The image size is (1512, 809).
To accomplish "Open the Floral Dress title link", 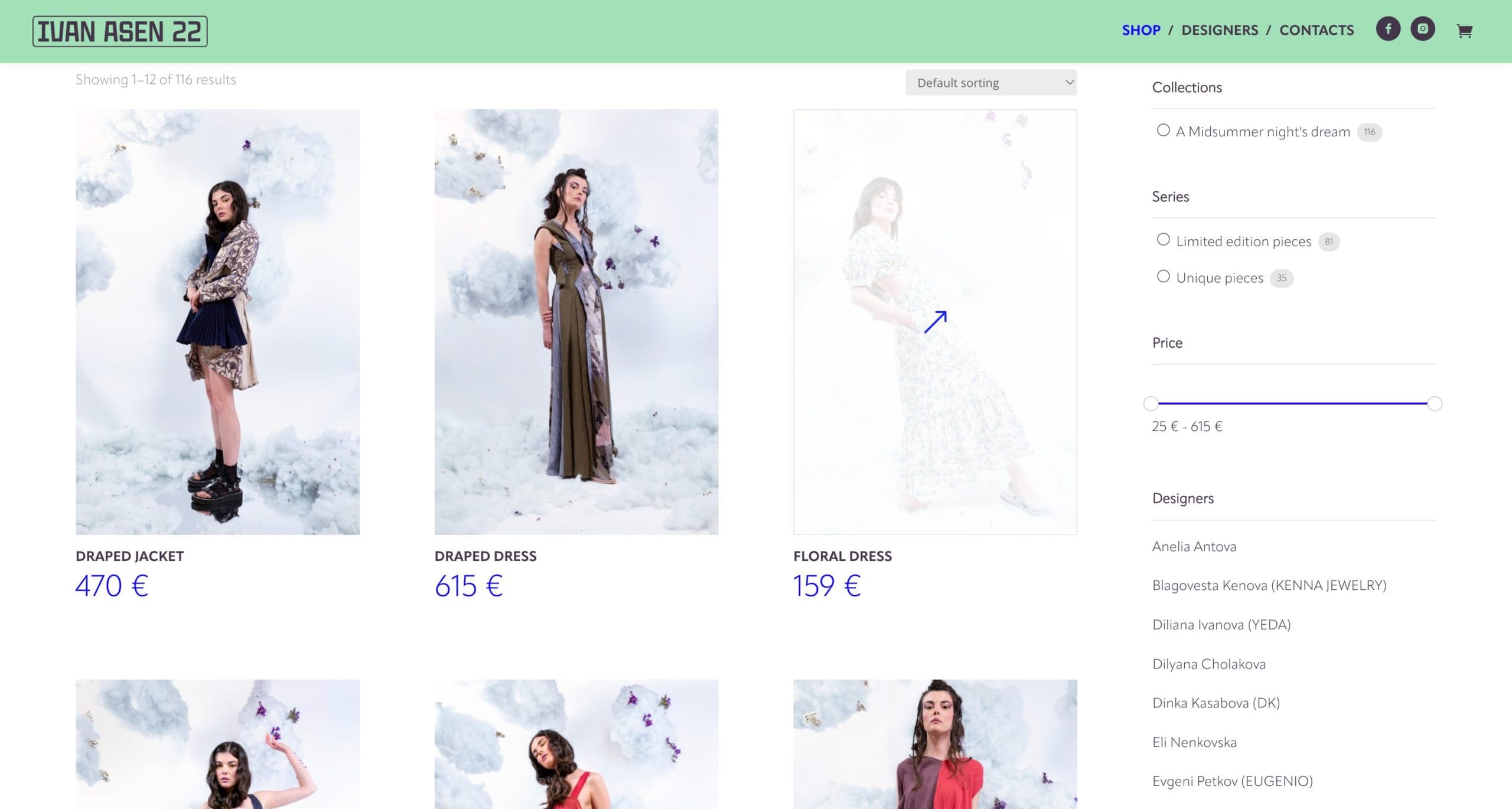I will 842,556.
